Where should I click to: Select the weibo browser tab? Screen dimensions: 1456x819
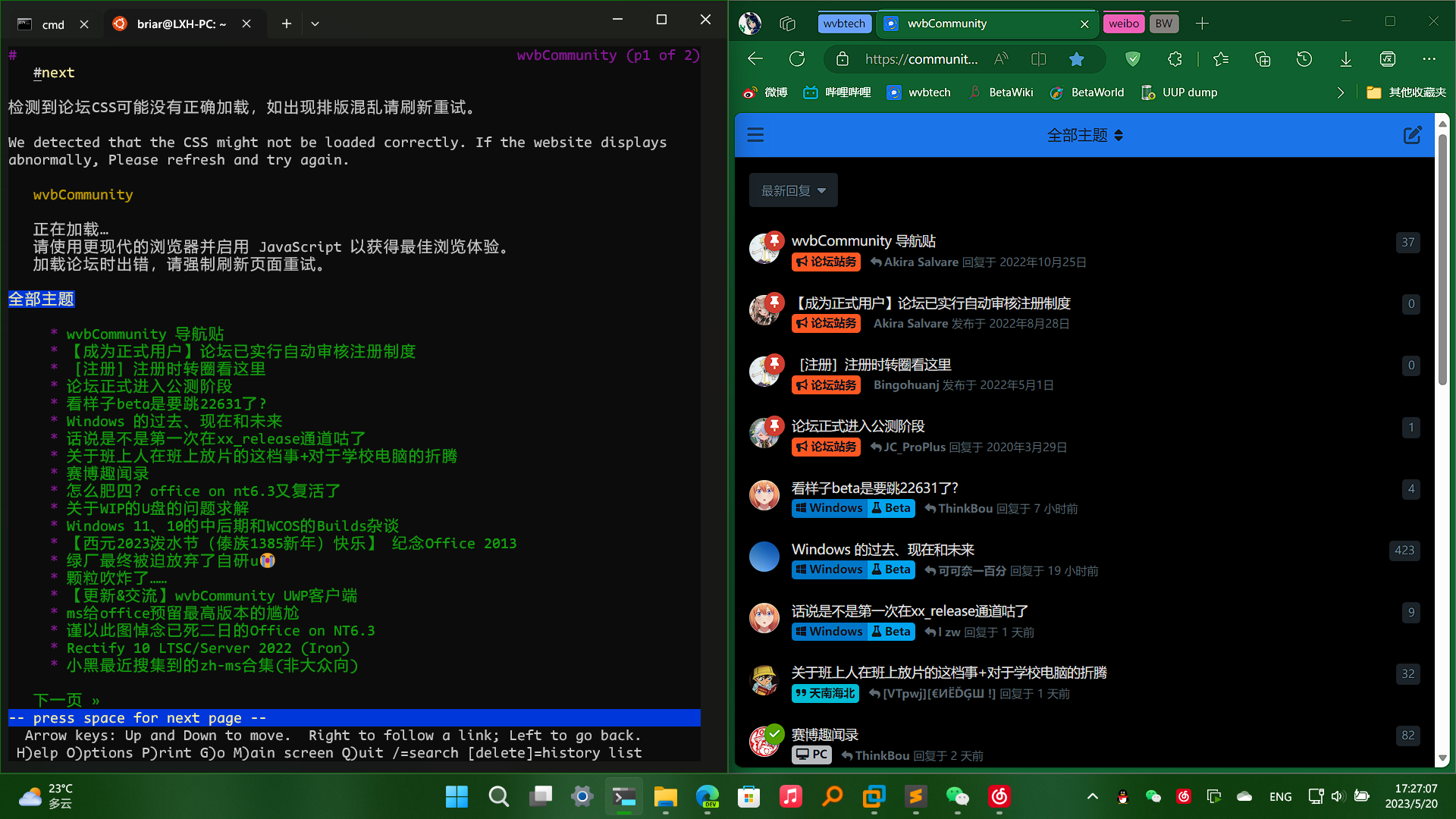1124,24
